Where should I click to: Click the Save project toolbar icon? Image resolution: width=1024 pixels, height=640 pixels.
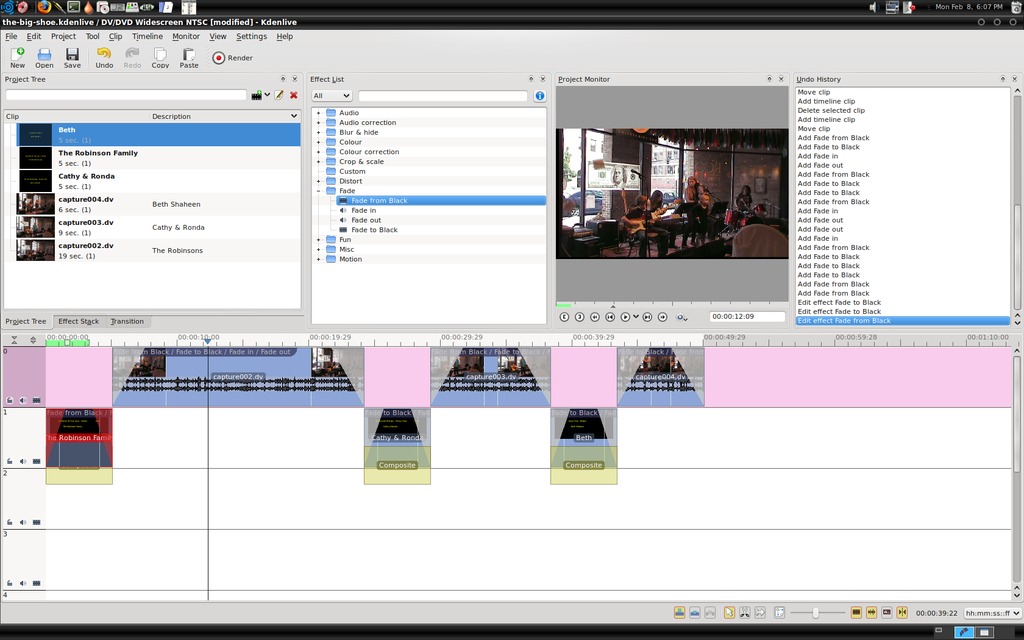coord(72,58)
